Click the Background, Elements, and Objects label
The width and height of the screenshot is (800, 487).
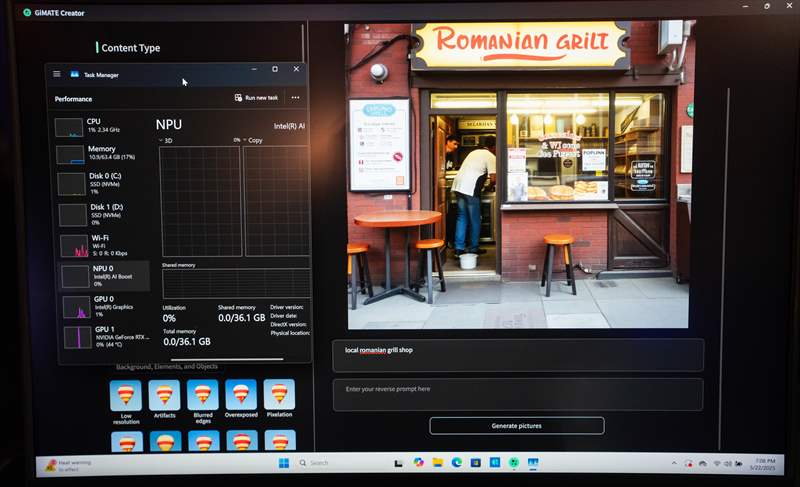[x=167, y=367]
